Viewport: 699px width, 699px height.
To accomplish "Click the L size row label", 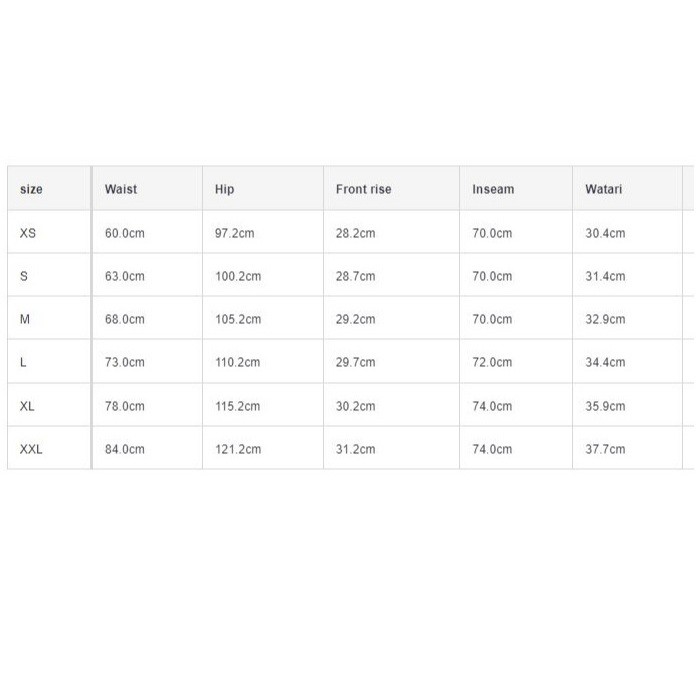I will (23, 362).
